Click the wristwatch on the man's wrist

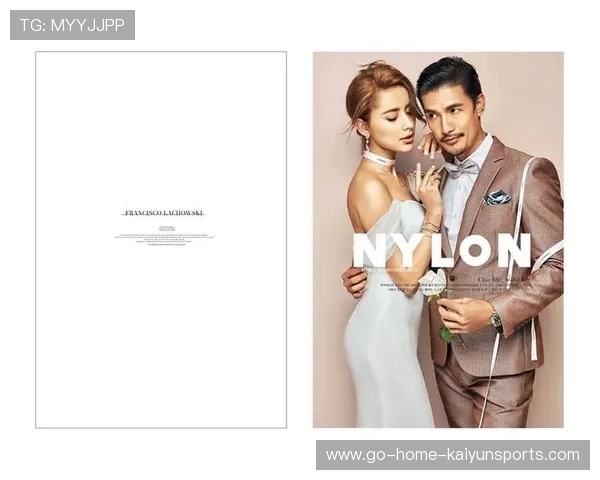pos(496,320)
